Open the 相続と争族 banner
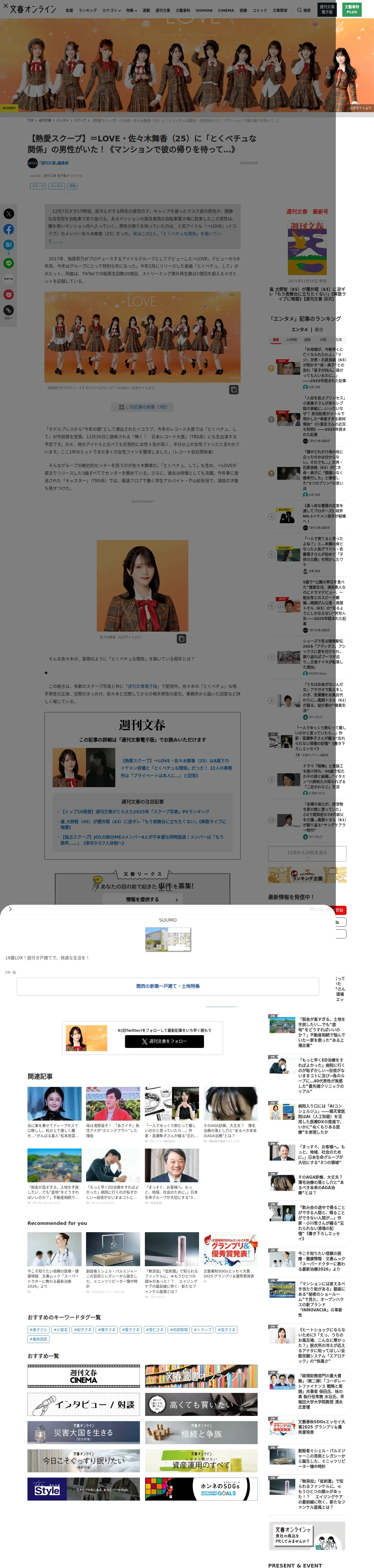This screenshot has width=374, height=1568. point(201,1432)
